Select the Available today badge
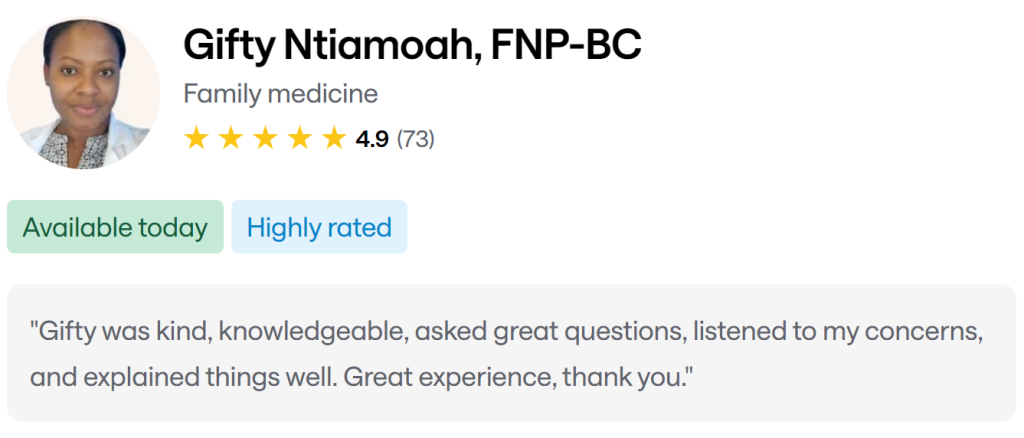Screen dimensions: 1024x438 pyautogui.click(x=115, y=227)
